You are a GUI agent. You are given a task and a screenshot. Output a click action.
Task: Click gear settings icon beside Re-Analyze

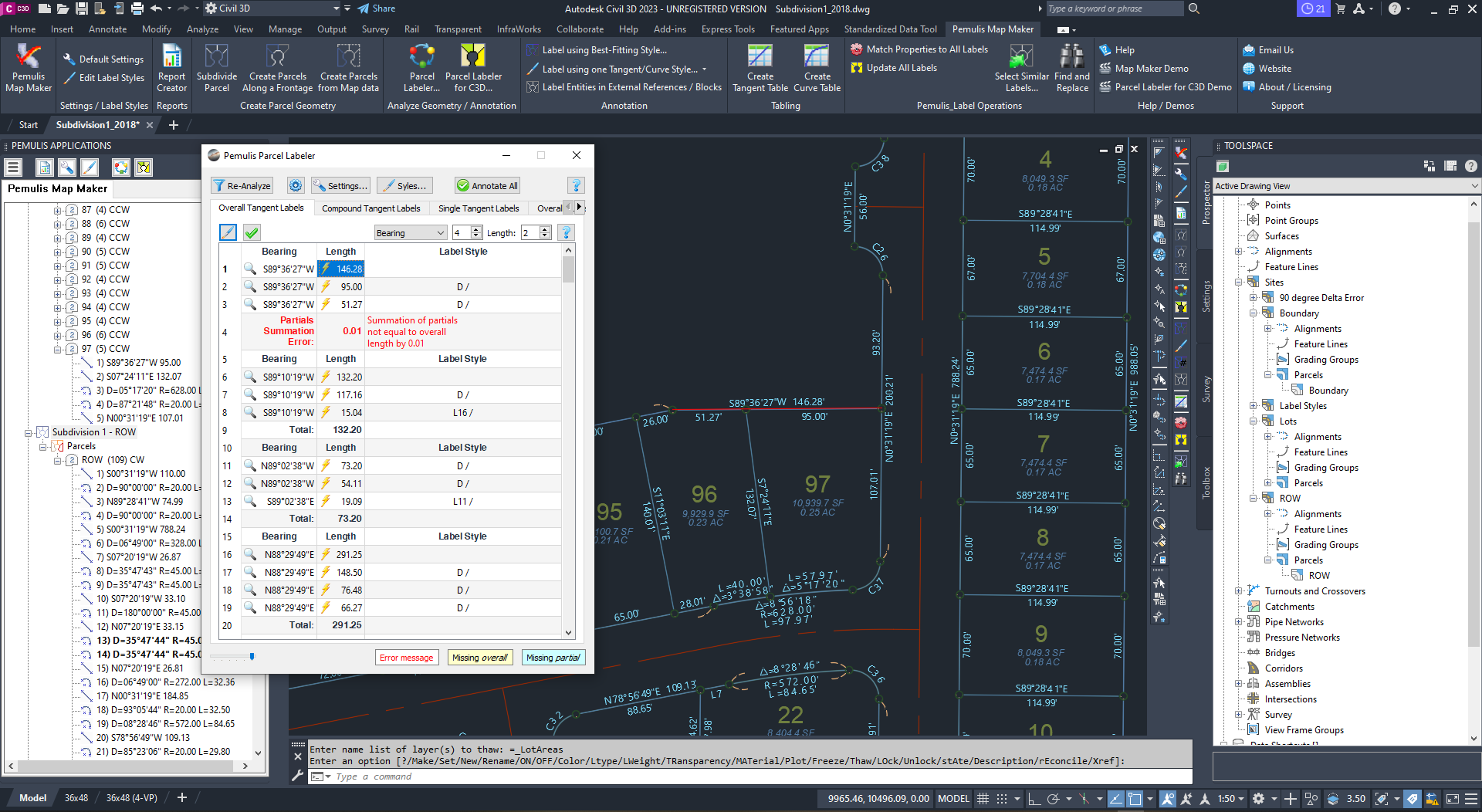click(296, 186)
